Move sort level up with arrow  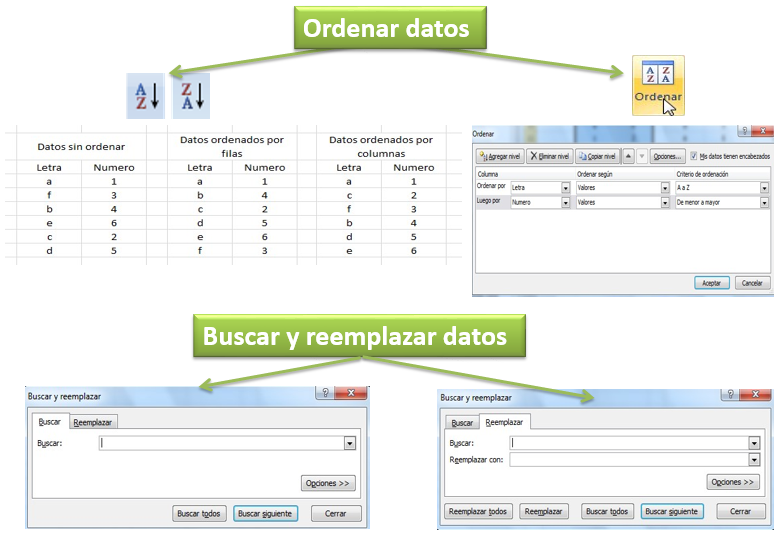pyautogui.click(x=628, y=156)
